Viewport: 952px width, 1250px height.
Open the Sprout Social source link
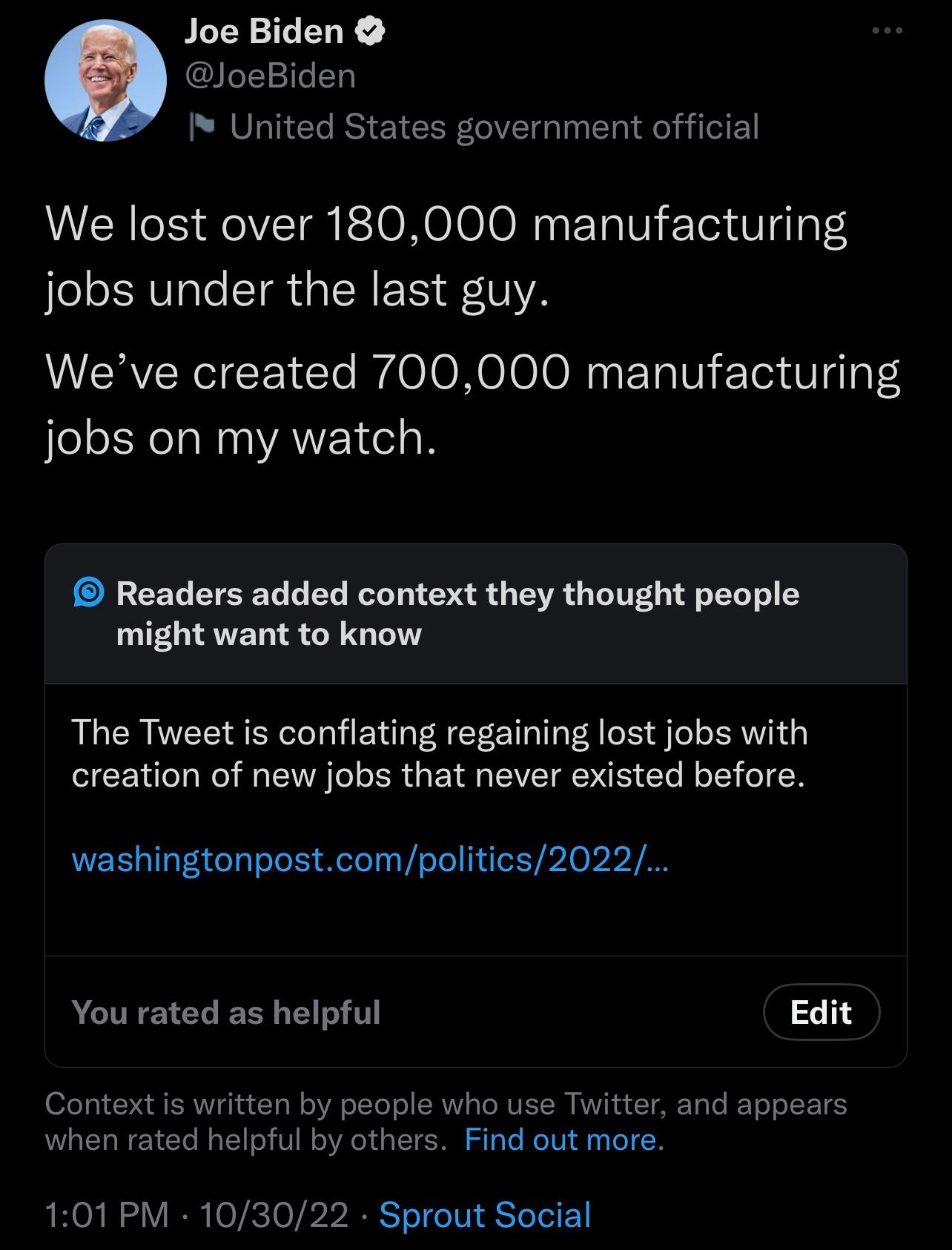485,1215
